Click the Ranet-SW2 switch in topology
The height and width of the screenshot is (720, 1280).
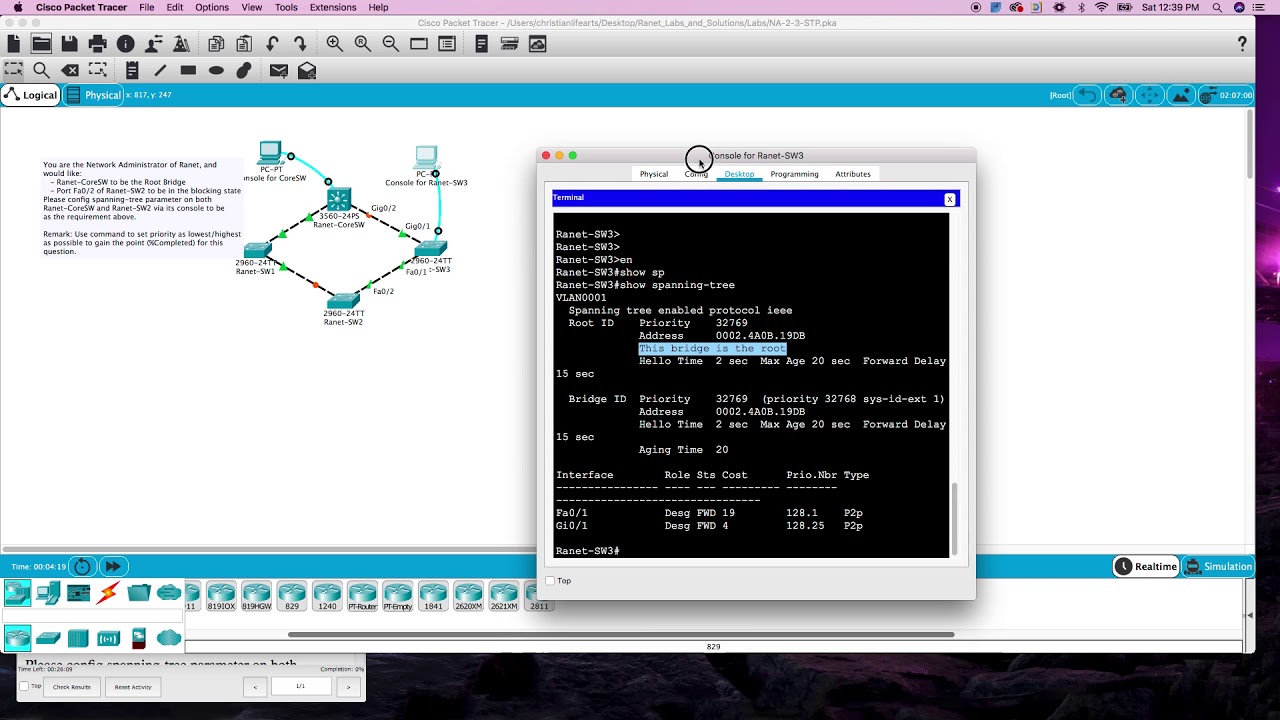click(343, 300)
